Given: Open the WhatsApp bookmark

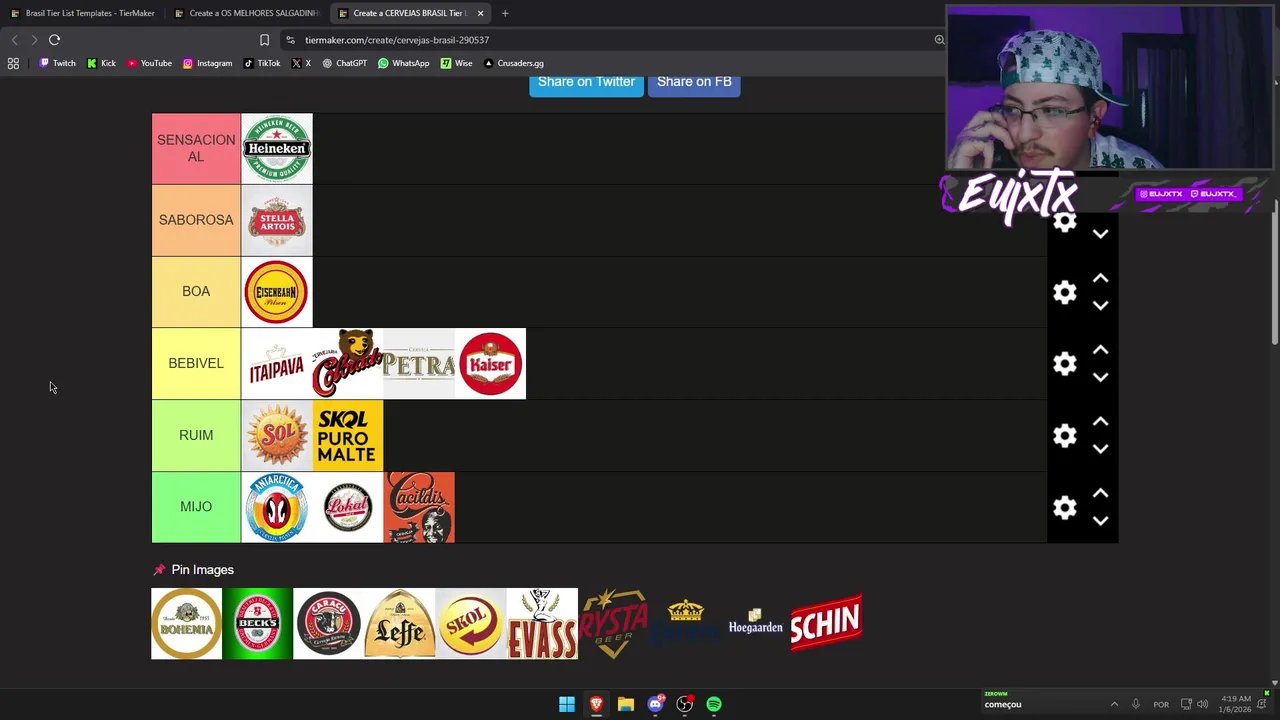Looking at the screenshot, I should tap(403, 63).
